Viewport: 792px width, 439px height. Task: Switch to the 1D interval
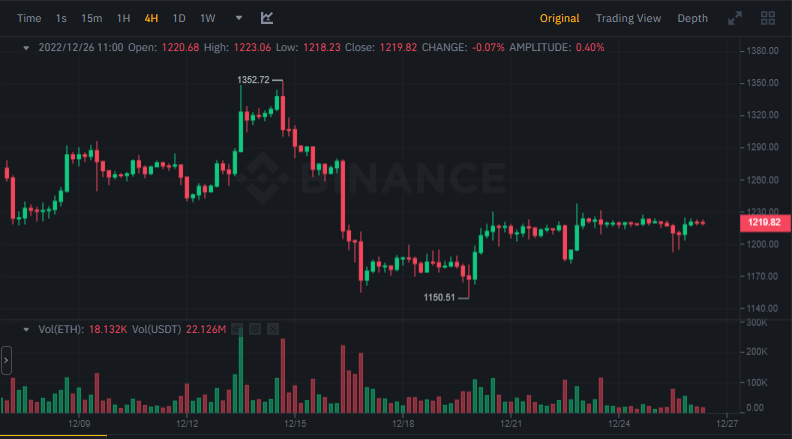(x=179, y=18)
